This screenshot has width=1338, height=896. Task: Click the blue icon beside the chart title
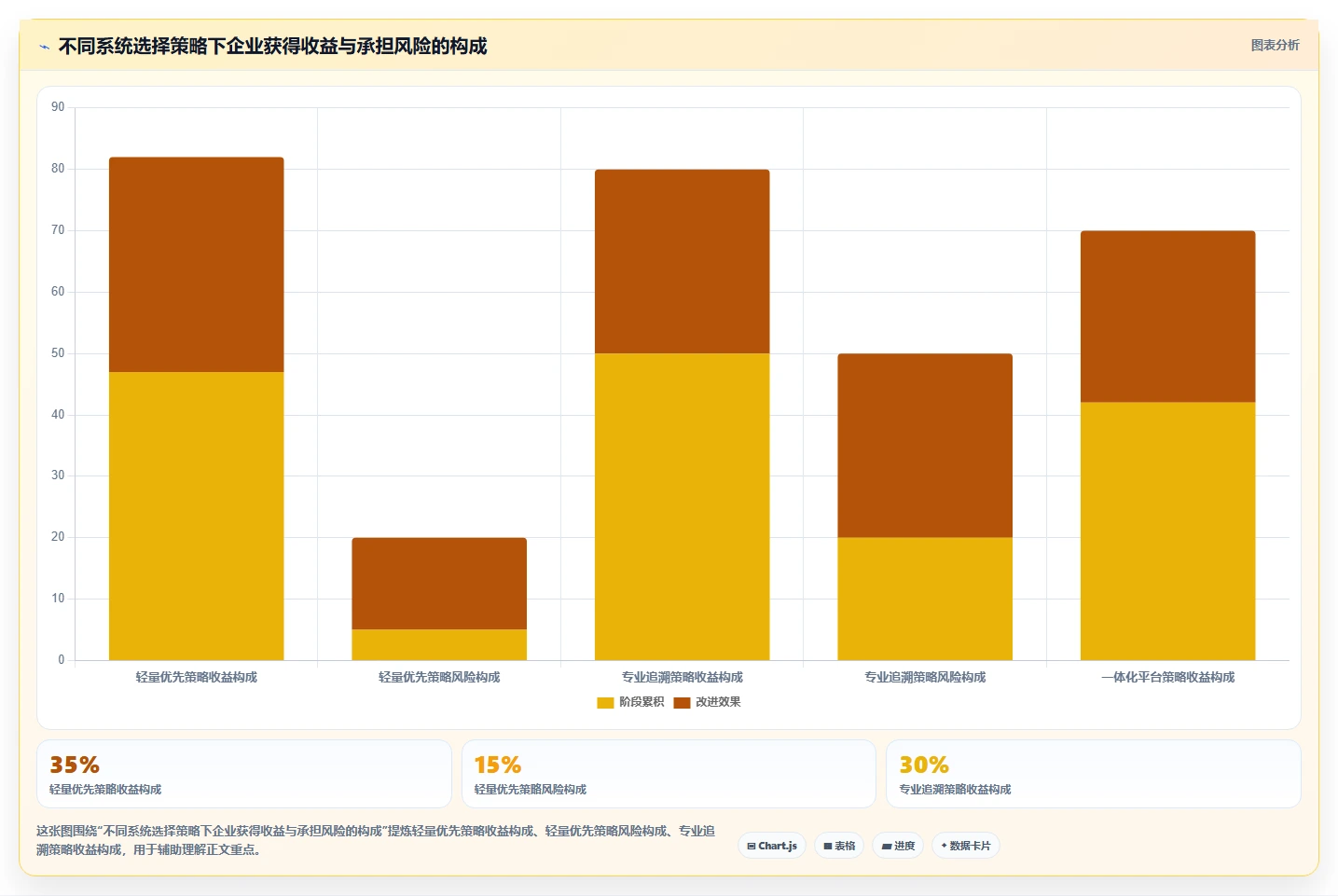pos(44,47)
